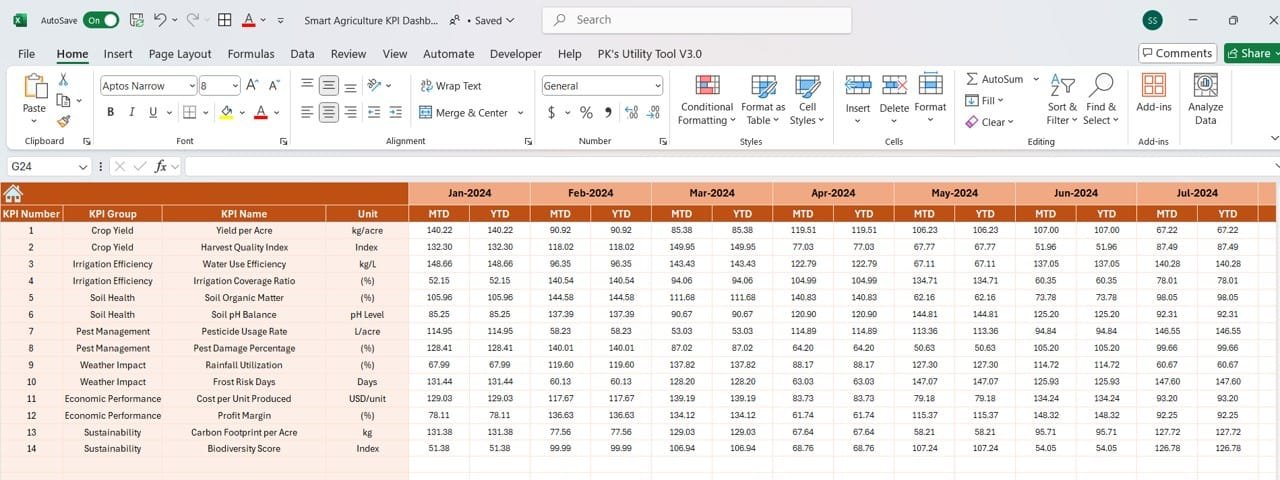Apply yellow Fill Color
The image size is (1280, 480).
coord(227,112)
